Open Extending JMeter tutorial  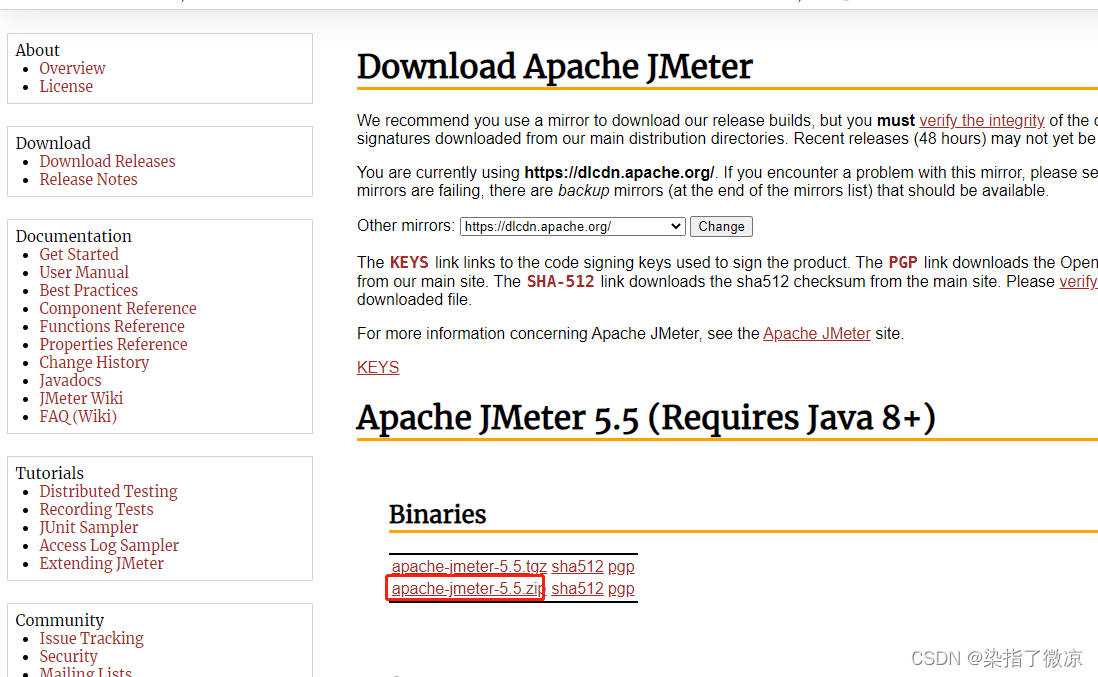(x=102, y=564)
